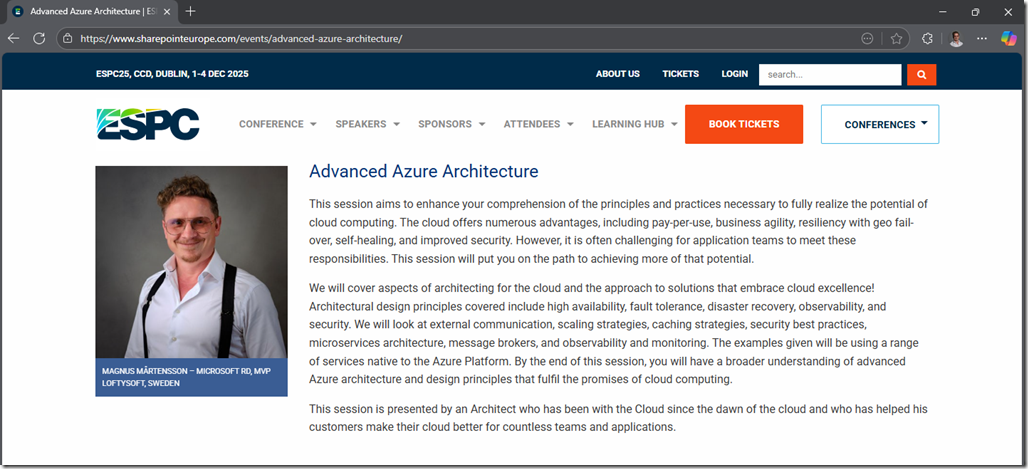
Task: Expand the CONFERENCE dropdown menu
Action: click(278, 124)
